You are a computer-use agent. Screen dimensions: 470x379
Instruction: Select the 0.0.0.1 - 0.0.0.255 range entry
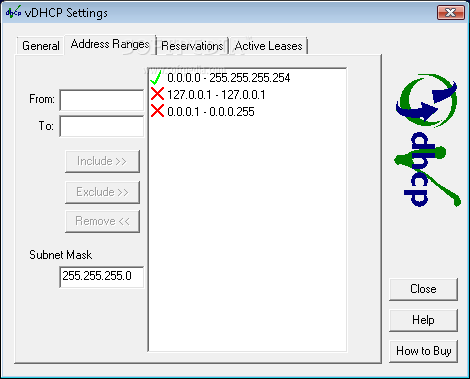pos(211,111)
